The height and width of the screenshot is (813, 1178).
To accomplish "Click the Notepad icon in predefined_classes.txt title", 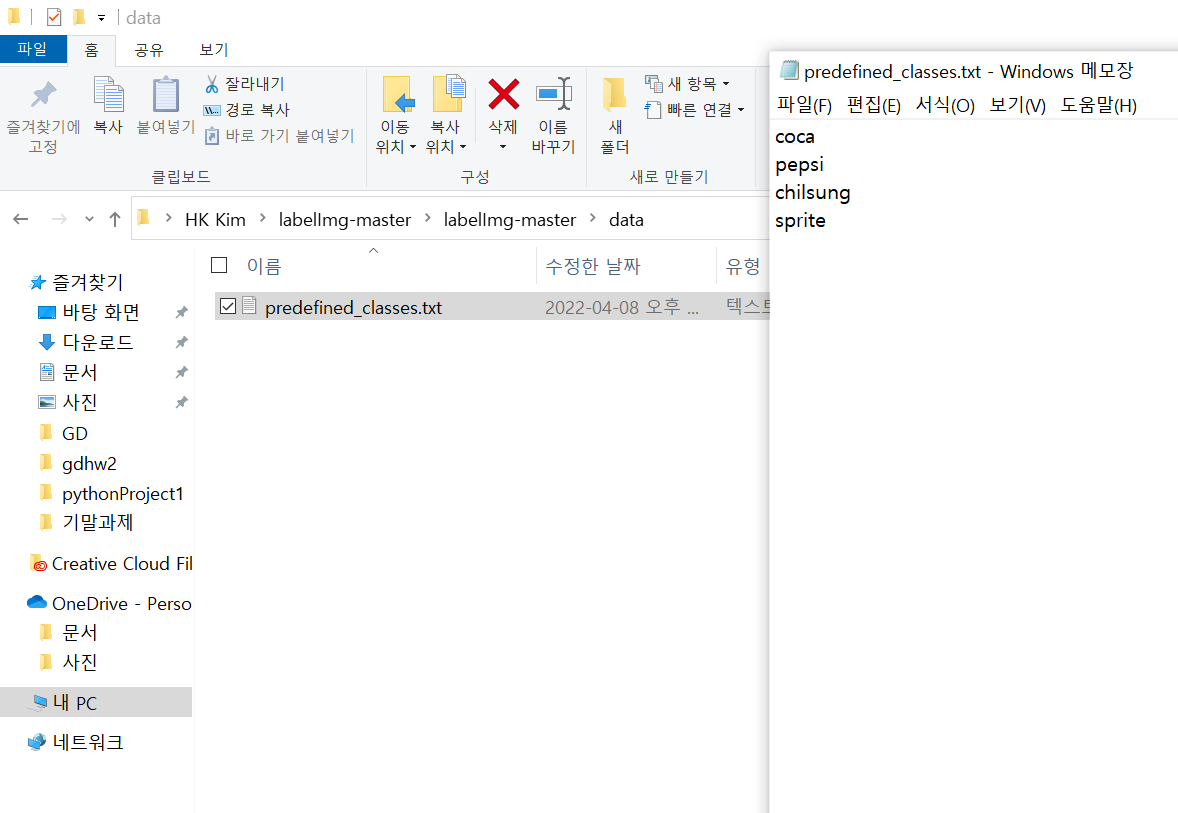I will point(788,71).
